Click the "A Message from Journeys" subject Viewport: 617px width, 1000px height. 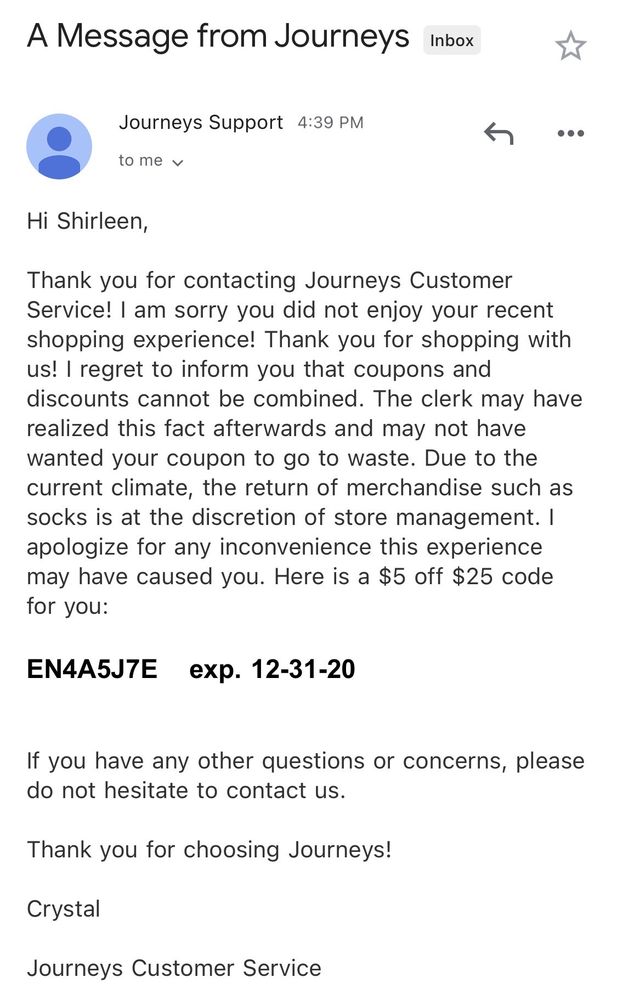click(x=218, y=37)
